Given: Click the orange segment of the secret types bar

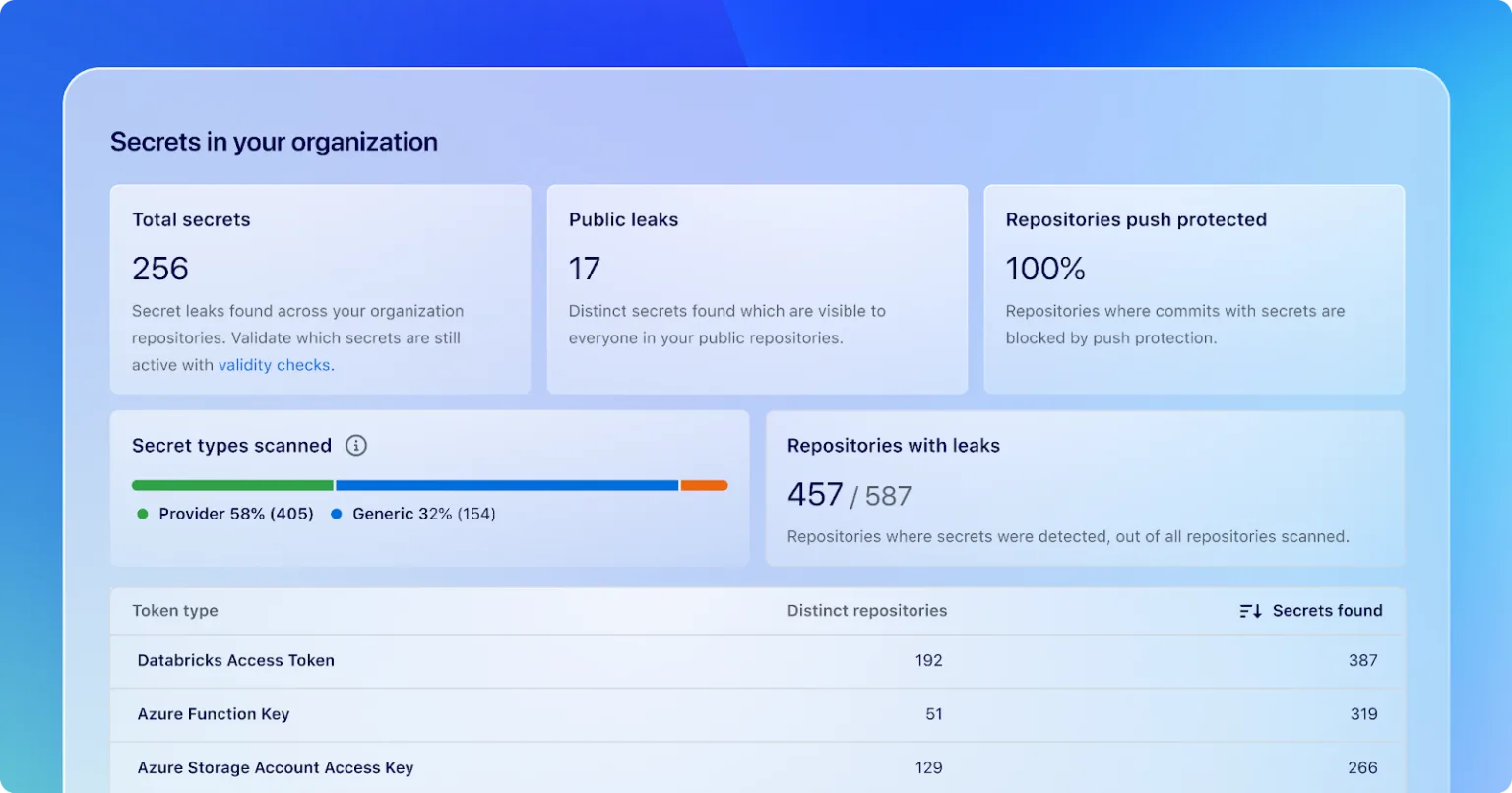Looking at the screenshot, I should click(x=703, y=485).
